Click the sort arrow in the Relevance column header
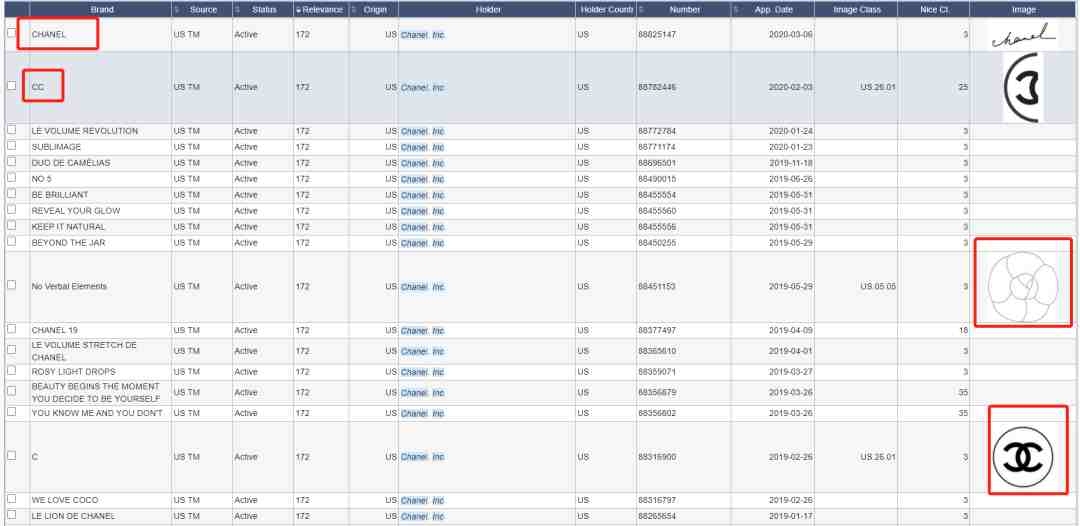1080x526 pixels. pyautogui.click(x=298, y=10)
